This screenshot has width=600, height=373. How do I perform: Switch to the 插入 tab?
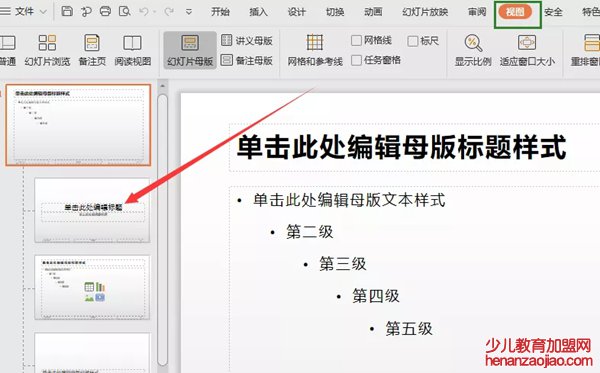point(258,12)
